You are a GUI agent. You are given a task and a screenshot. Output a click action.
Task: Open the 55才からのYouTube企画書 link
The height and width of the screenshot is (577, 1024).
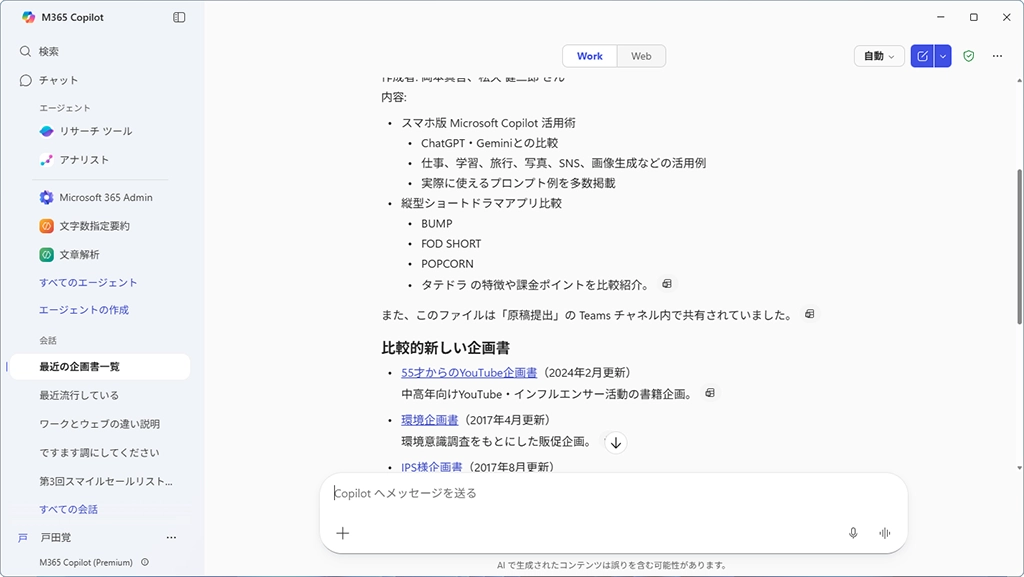pyautogui.click(x=469, y=373)
